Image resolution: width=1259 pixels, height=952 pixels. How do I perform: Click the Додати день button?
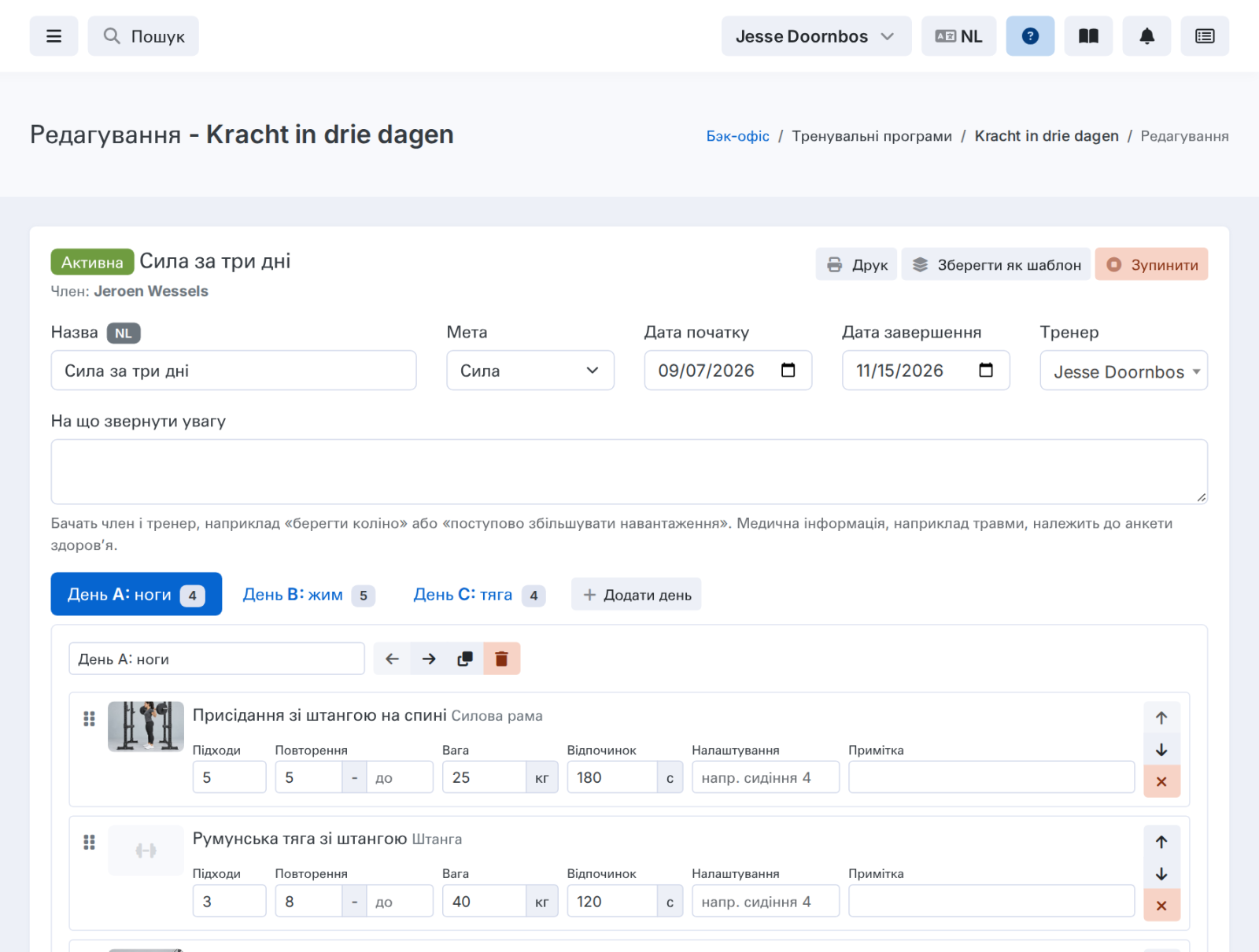pos(637,595)
